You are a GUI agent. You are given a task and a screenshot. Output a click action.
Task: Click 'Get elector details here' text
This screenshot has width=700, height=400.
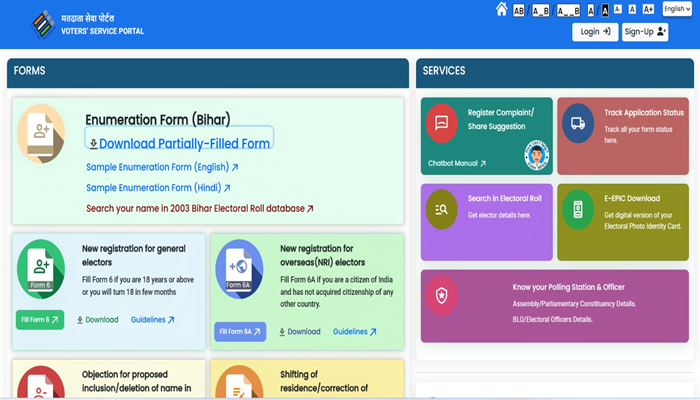(x=500, y=215)
